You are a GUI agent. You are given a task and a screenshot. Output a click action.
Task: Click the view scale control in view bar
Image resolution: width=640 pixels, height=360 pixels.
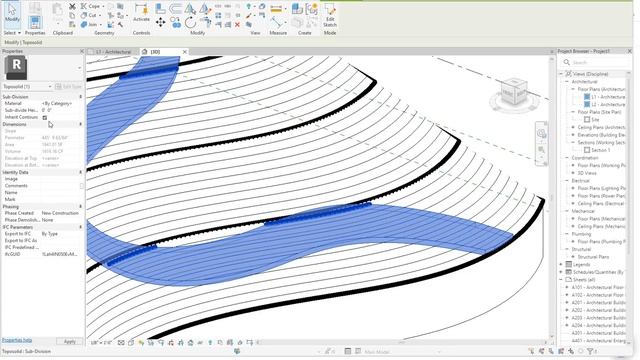[101, 343]
